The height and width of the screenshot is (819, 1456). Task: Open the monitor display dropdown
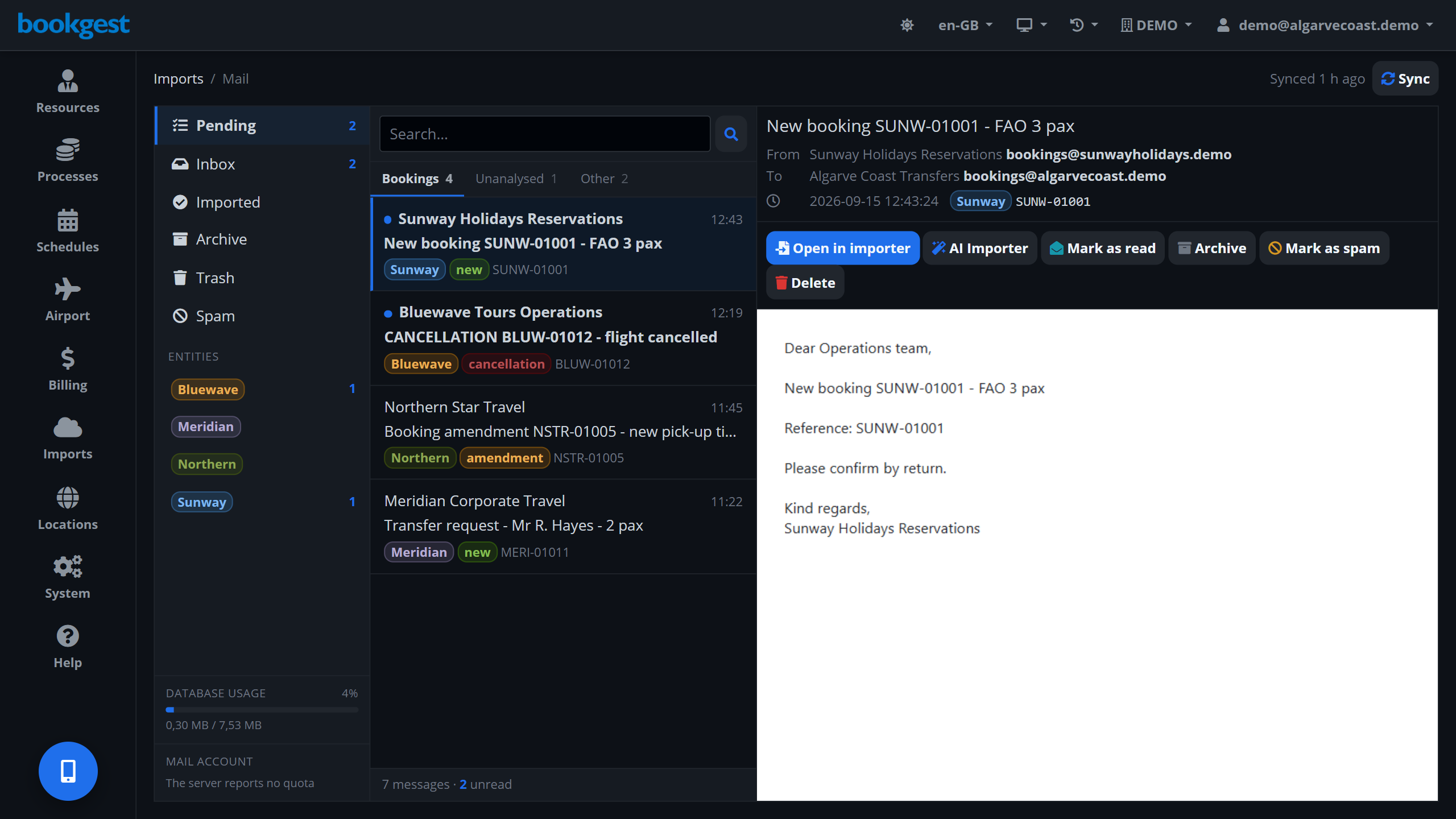(x=1031, y=25)
